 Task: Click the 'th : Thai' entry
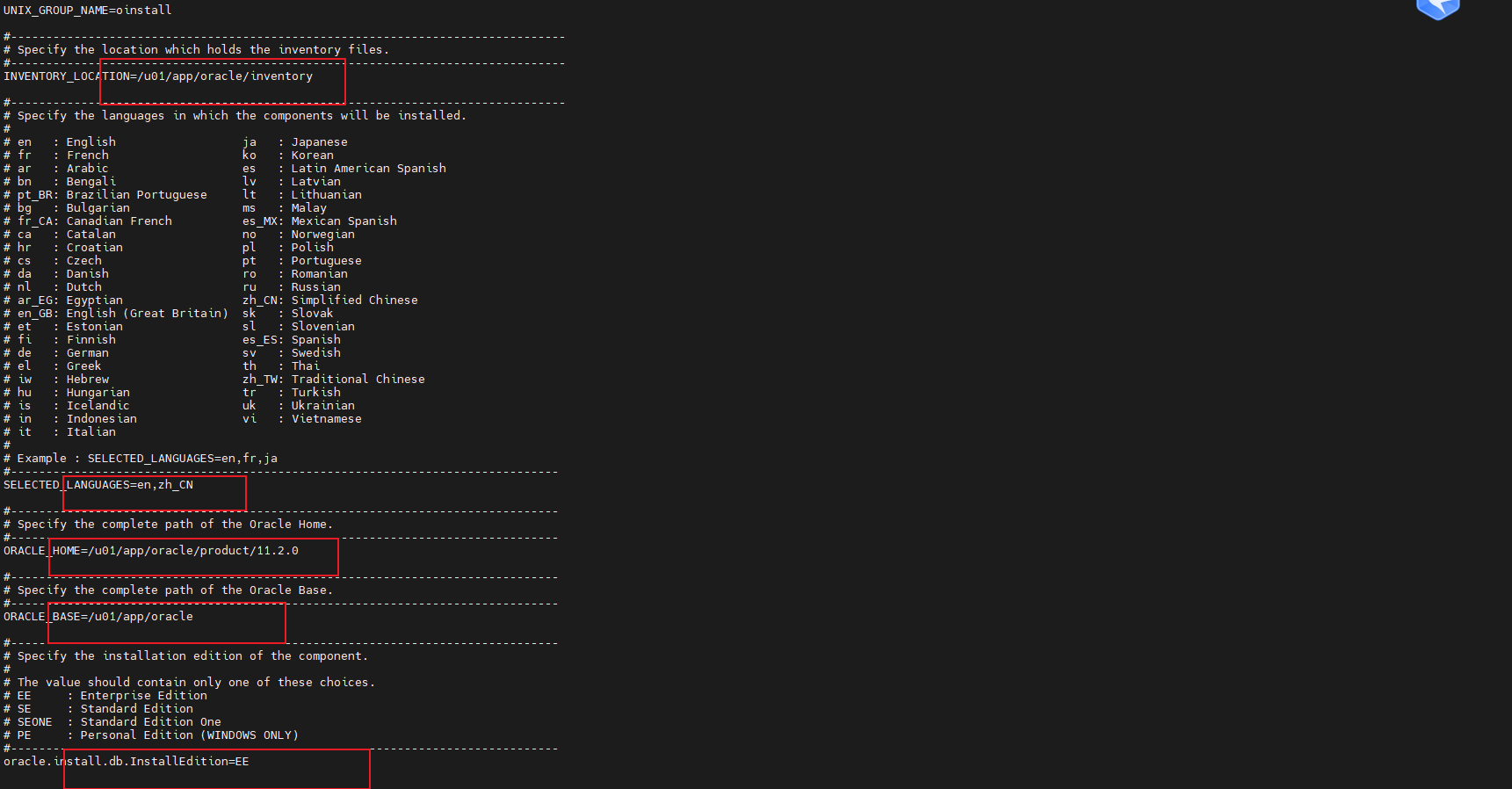281,366
